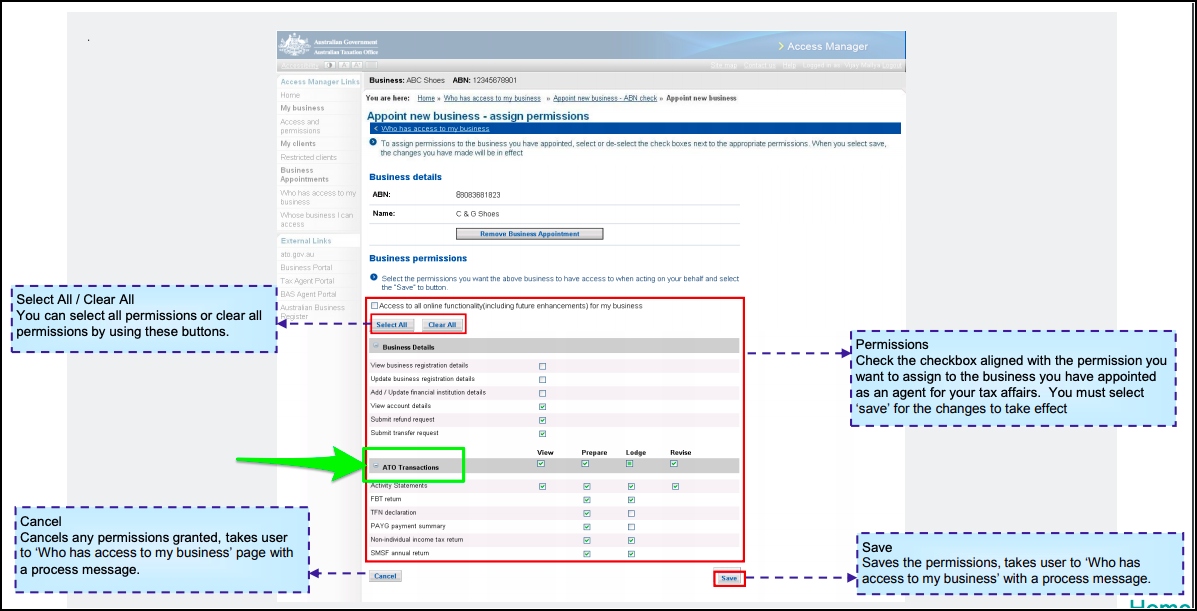Click the Access Manager arrow in header

point(781,47)
